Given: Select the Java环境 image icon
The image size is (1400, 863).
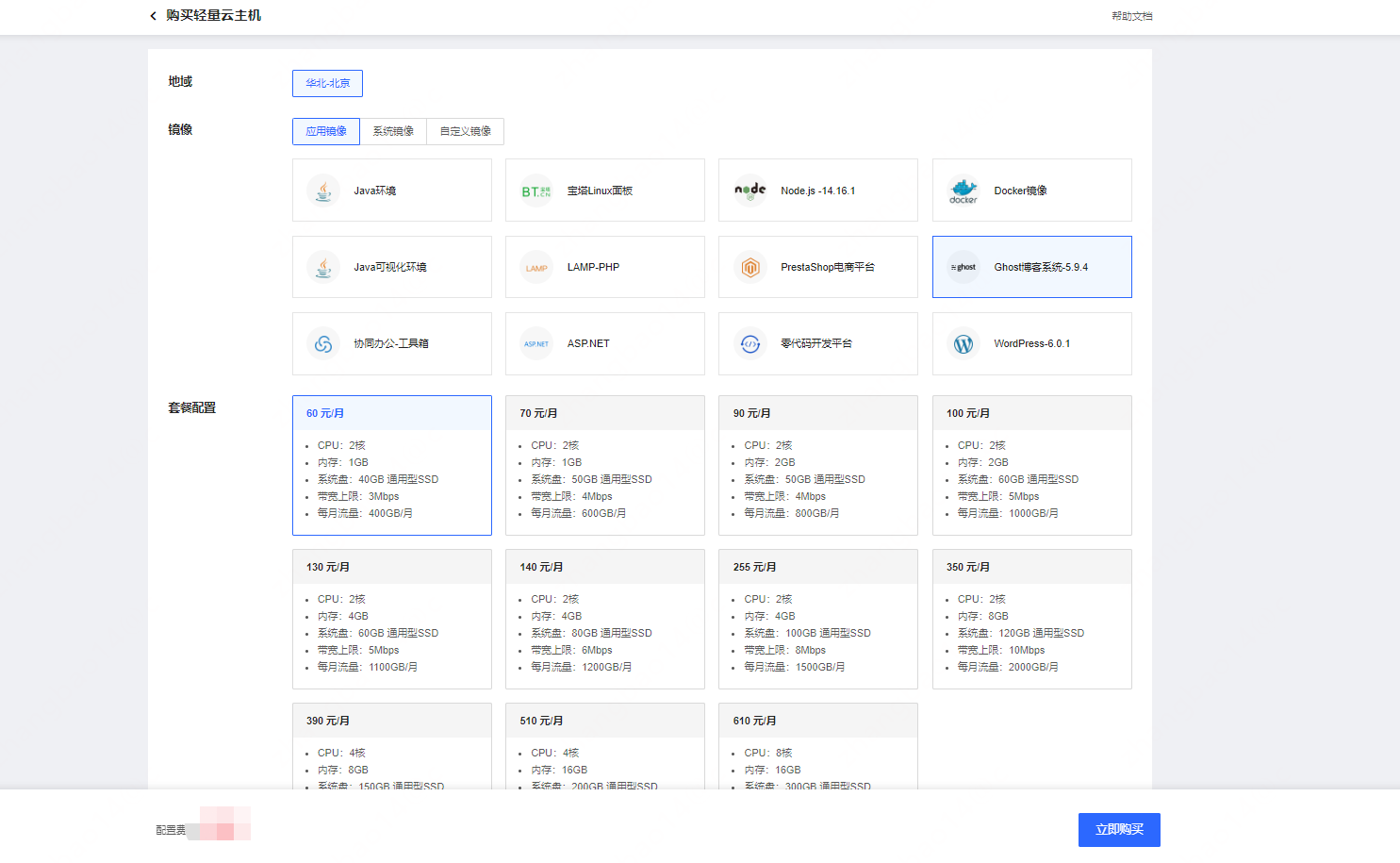Looking at the screenshot, I should point(323,191).
